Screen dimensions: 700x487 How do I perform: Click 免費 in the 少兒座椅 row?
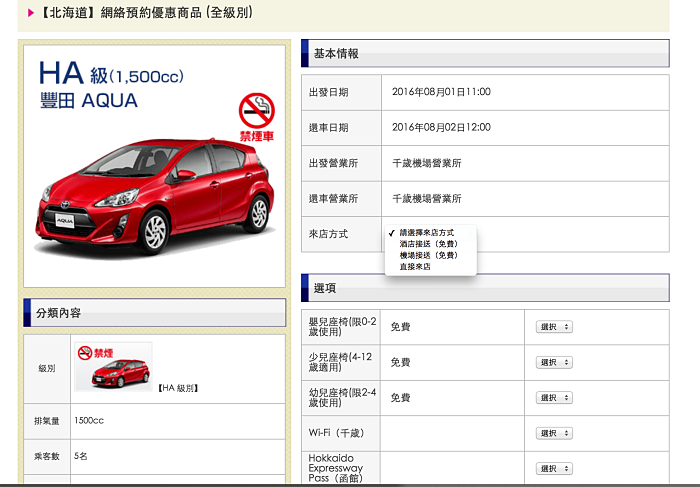pyautogui.click(x=400, y=362)
